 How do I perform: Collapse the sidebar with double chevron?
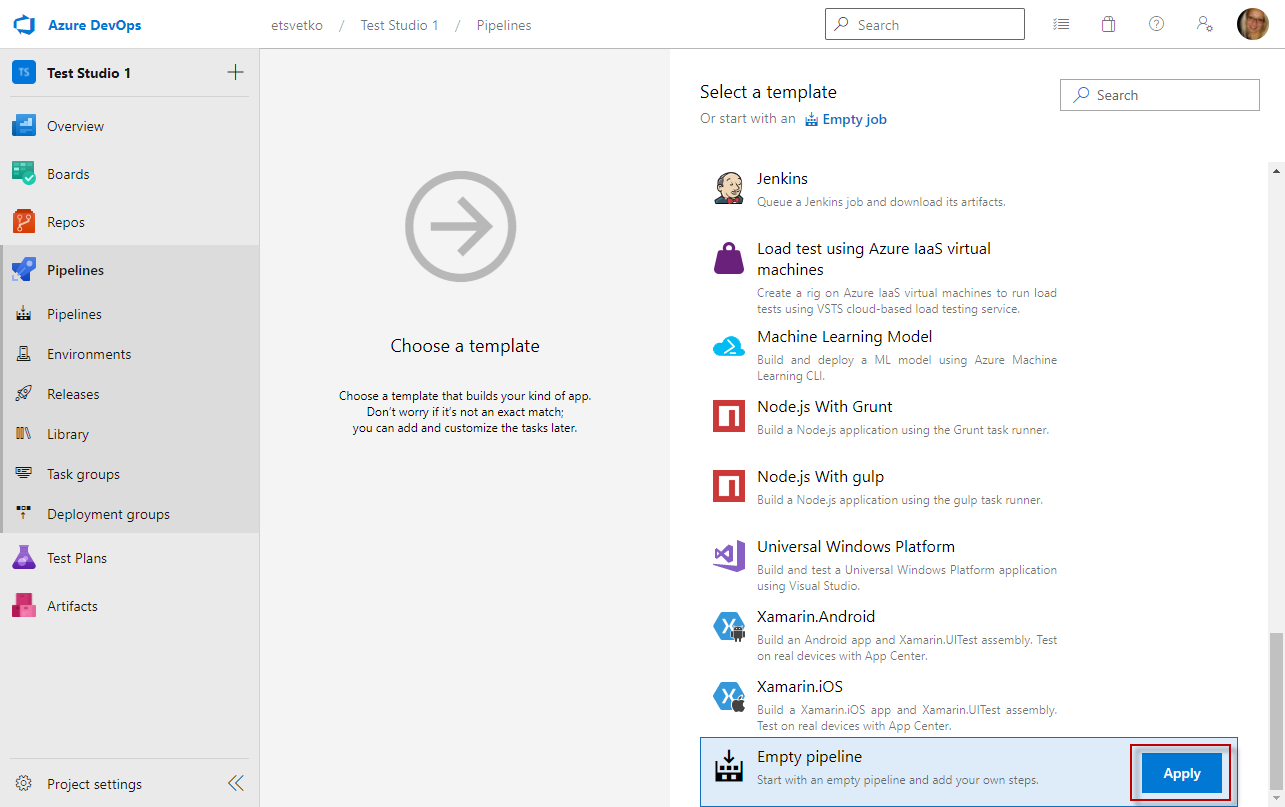[x=235, y=784]
